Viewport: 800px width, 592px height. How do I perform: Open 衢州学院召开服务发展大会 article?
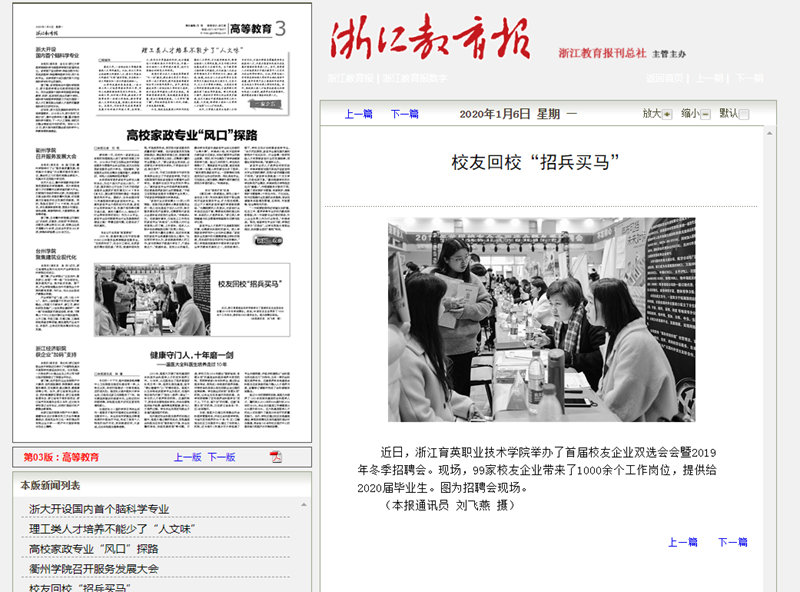pyautogui.click(x=94, y=569)
